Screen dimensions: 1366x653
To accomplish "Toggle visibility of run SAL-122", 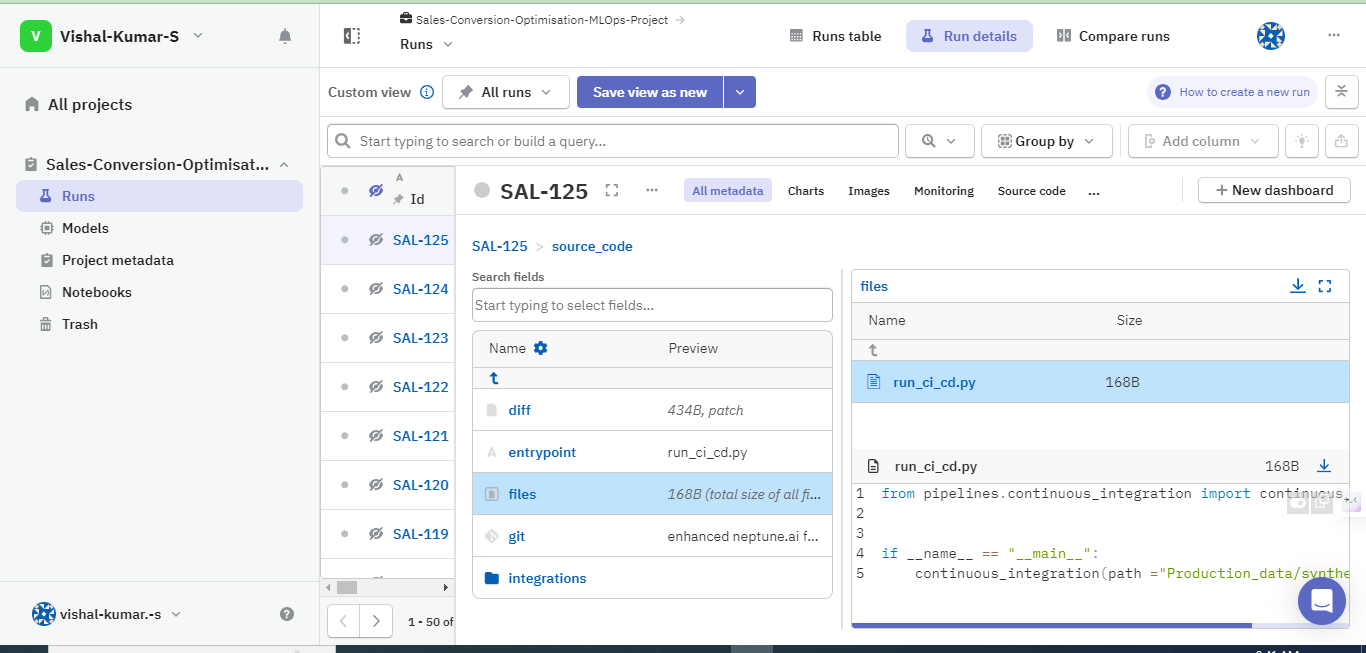I will [x=376, y=387].
